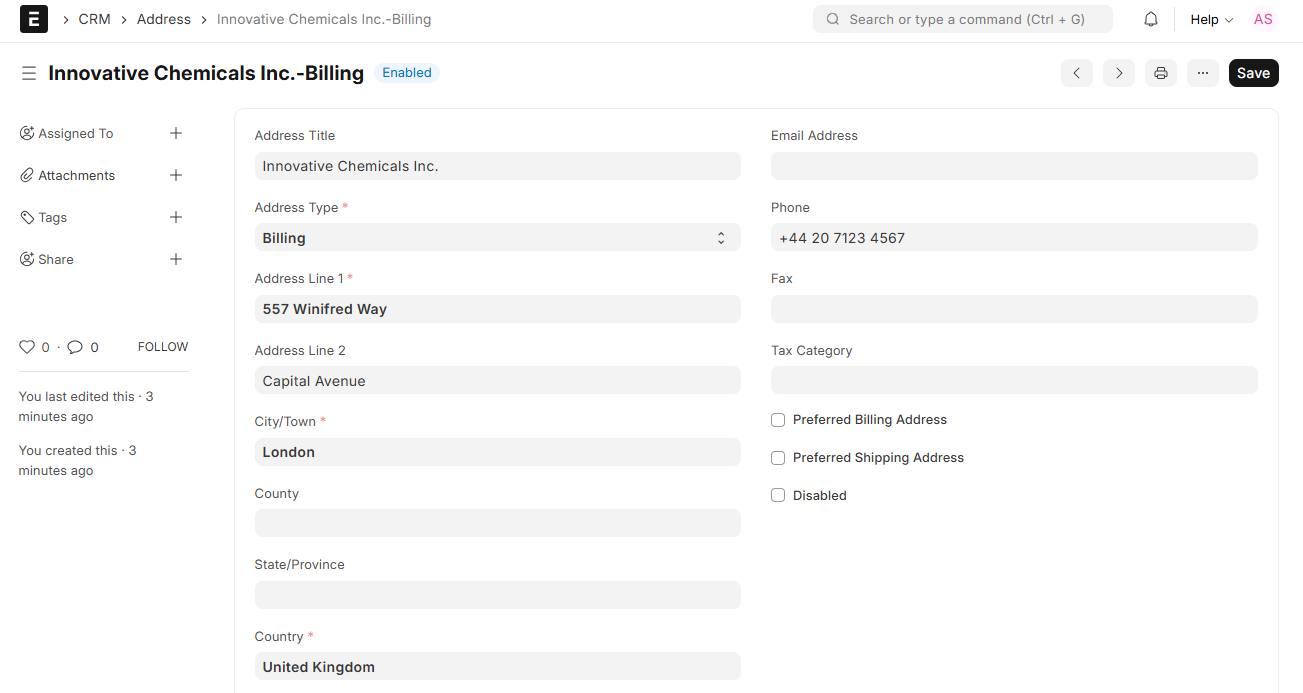
Task: Open the notifications bell
Action: [1151, 19]
